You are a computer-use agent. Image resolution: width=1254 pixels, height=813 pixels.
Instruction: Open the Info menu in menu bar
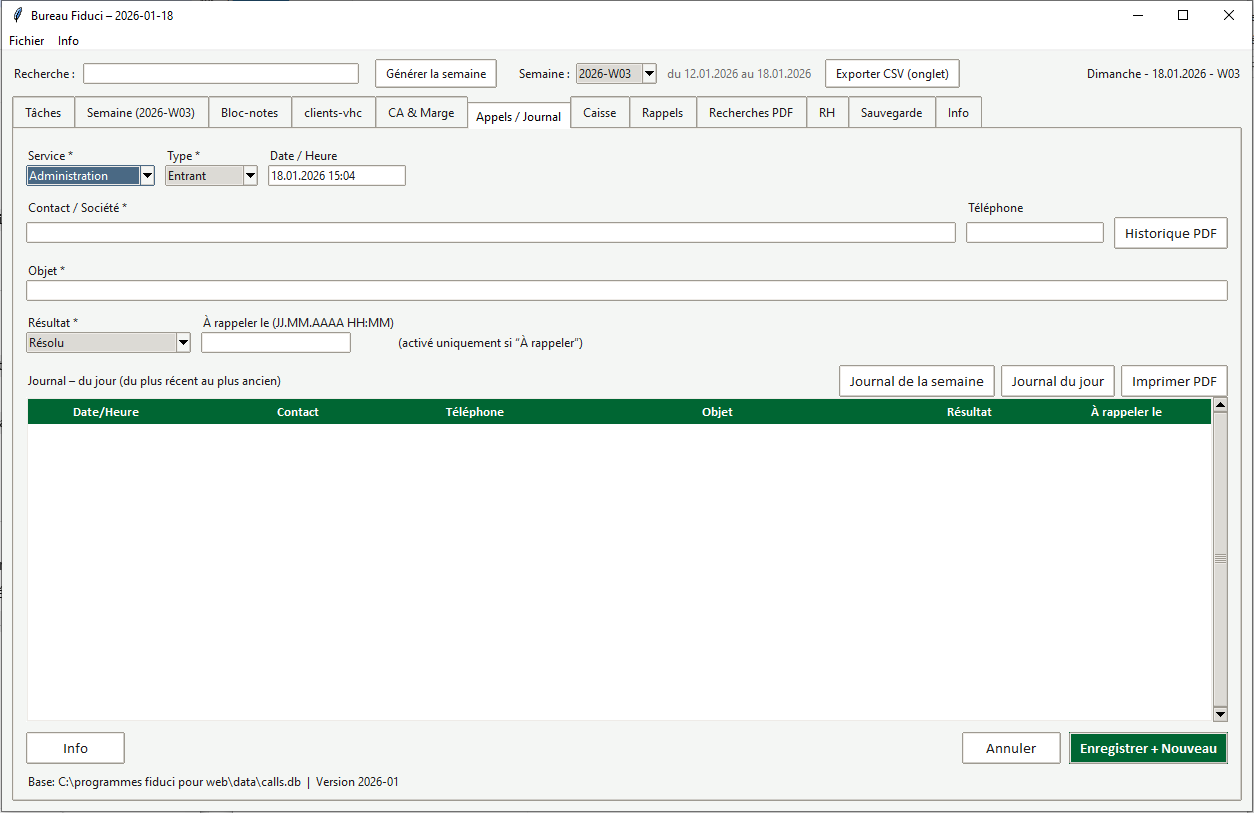(68, 41)
